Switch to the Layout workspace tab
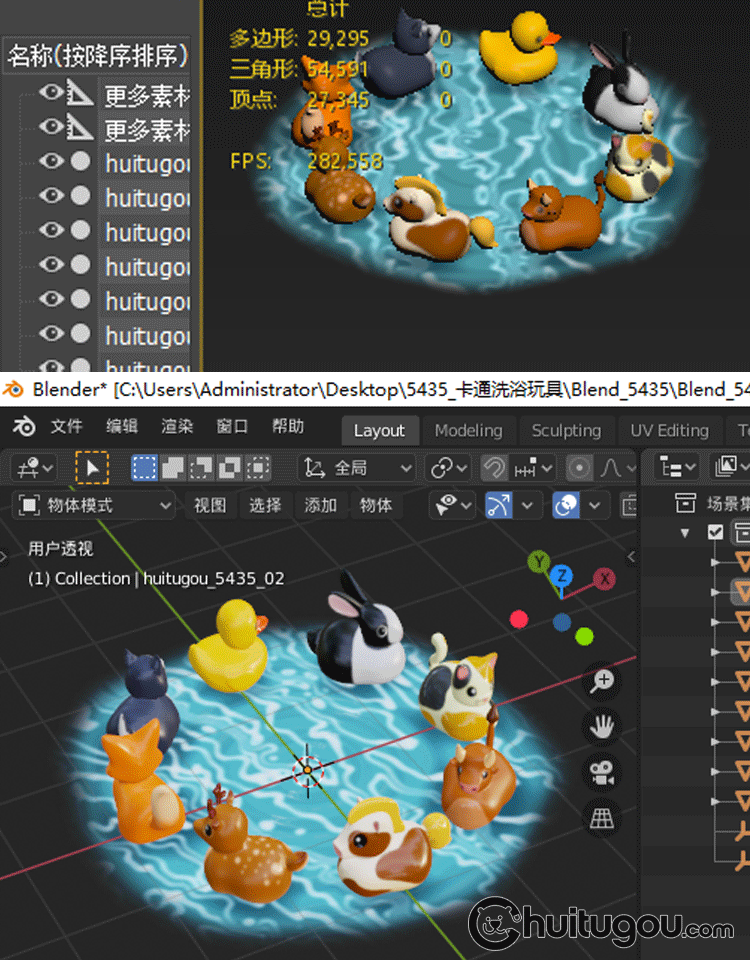Viewport: 750px width, 960px height. pos(380,430)
